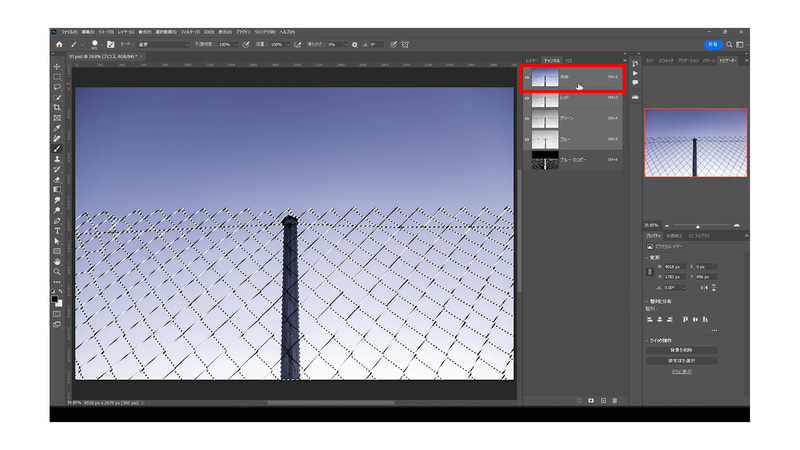
Task: Click the Home icon in options bar
Action: [59, 44]
